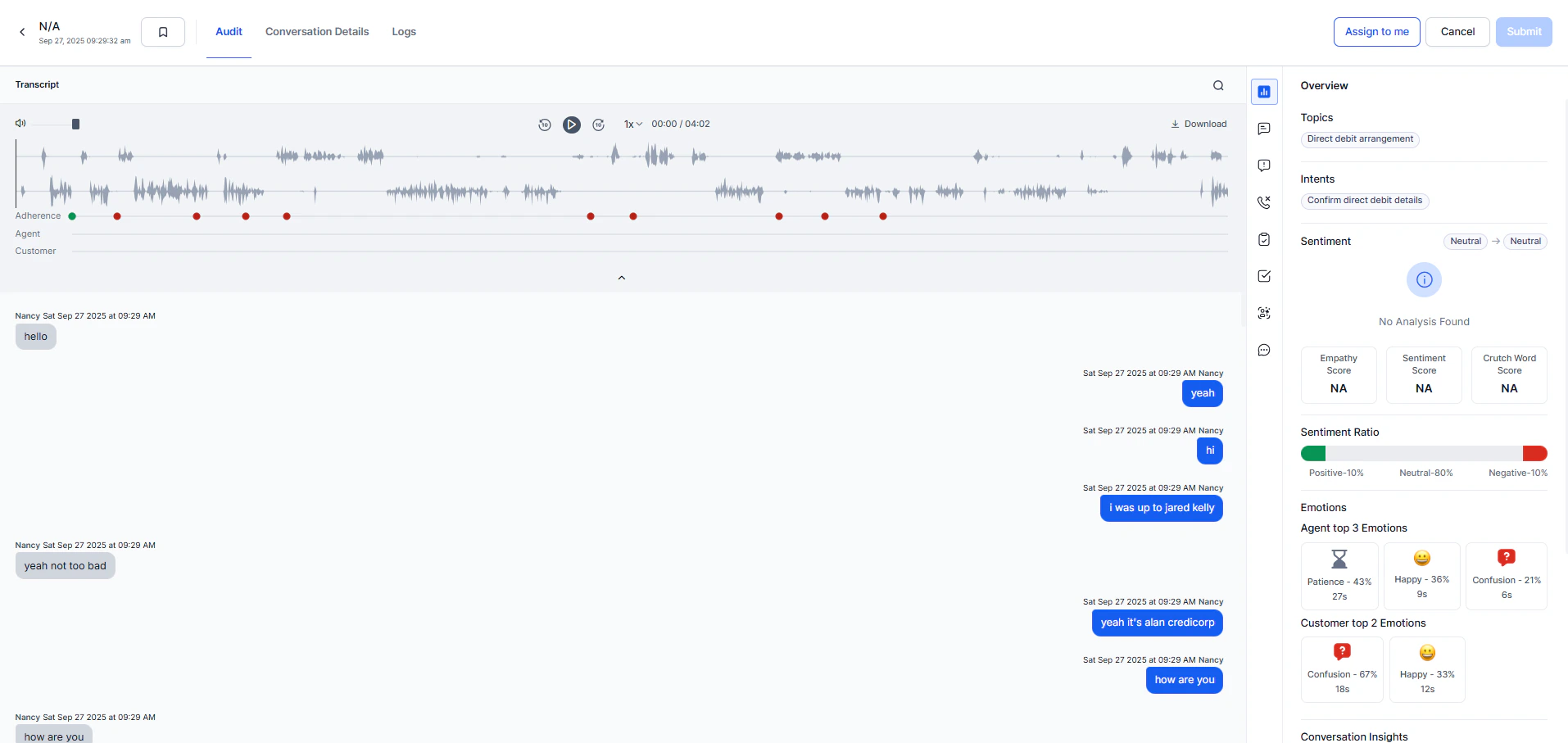
Task: Click the Empathy Score card
Action: pos(1339,375)
